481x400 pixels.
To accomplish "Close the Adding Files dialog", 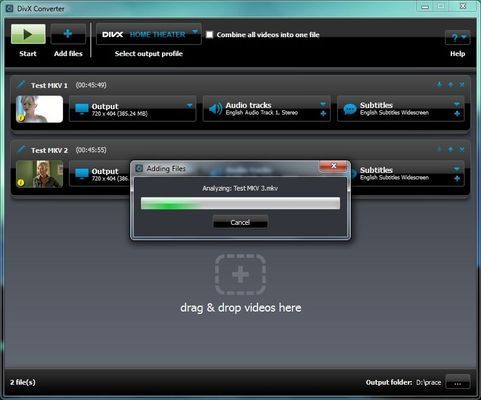I will point(333,166).
